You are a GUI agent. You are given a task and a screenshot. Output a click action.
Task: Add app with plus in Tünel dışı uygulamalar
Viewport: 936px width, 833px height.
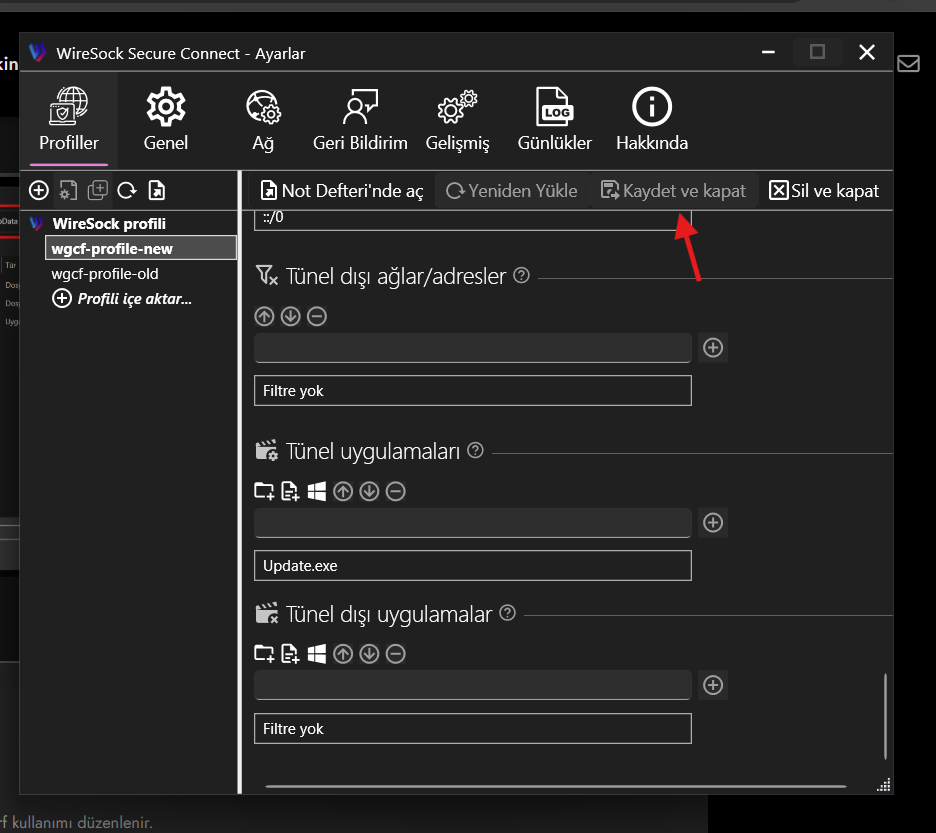[713, 685]
